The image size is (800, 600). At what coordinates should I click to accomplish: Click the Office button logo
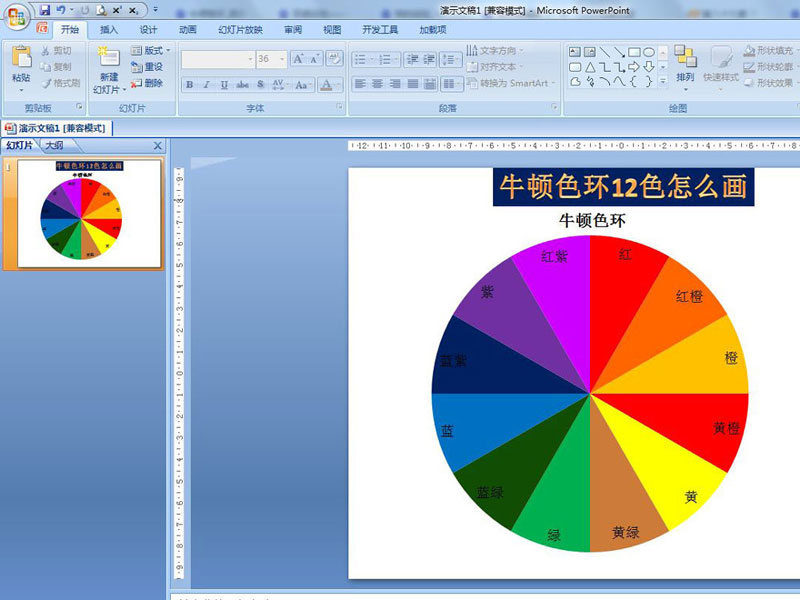coord(17,18)
